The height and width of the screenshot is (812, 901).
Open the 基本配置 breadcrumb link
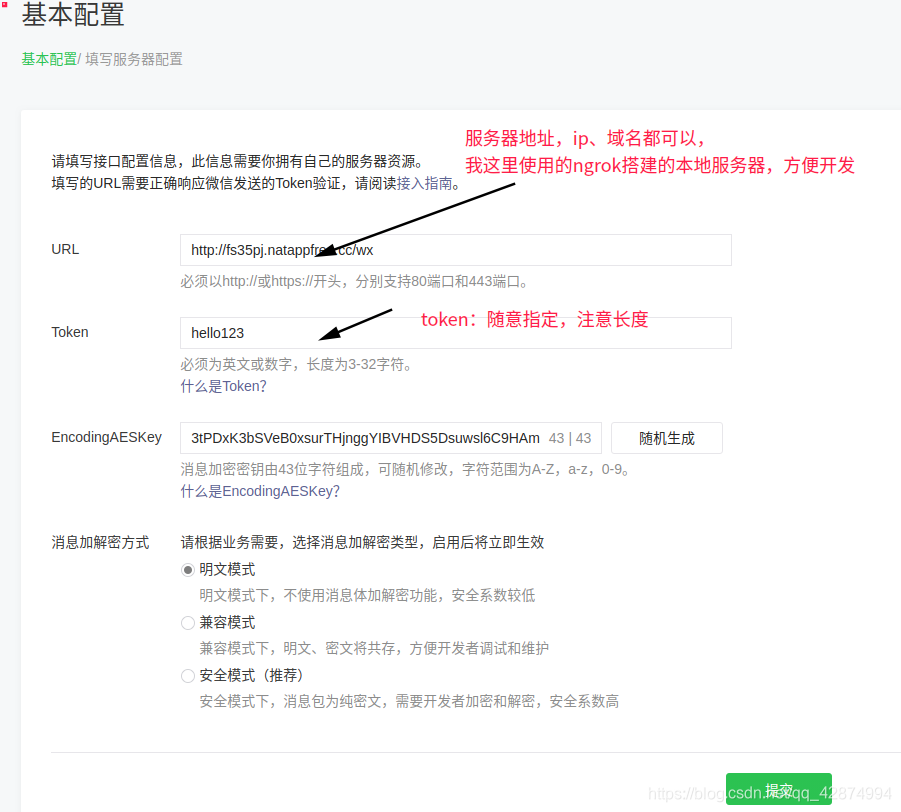(49, 59)
